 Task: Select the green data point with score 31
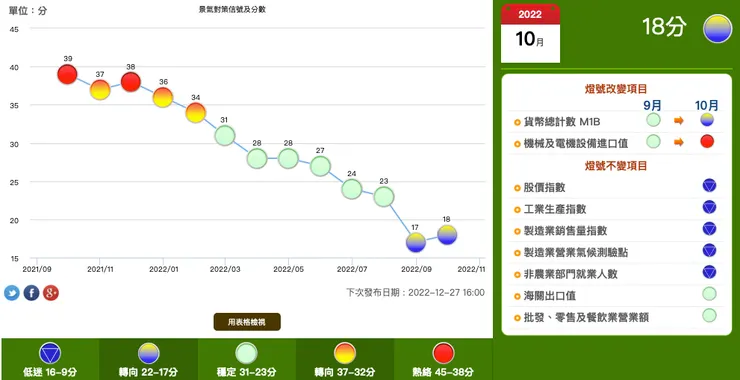point(225,135)
